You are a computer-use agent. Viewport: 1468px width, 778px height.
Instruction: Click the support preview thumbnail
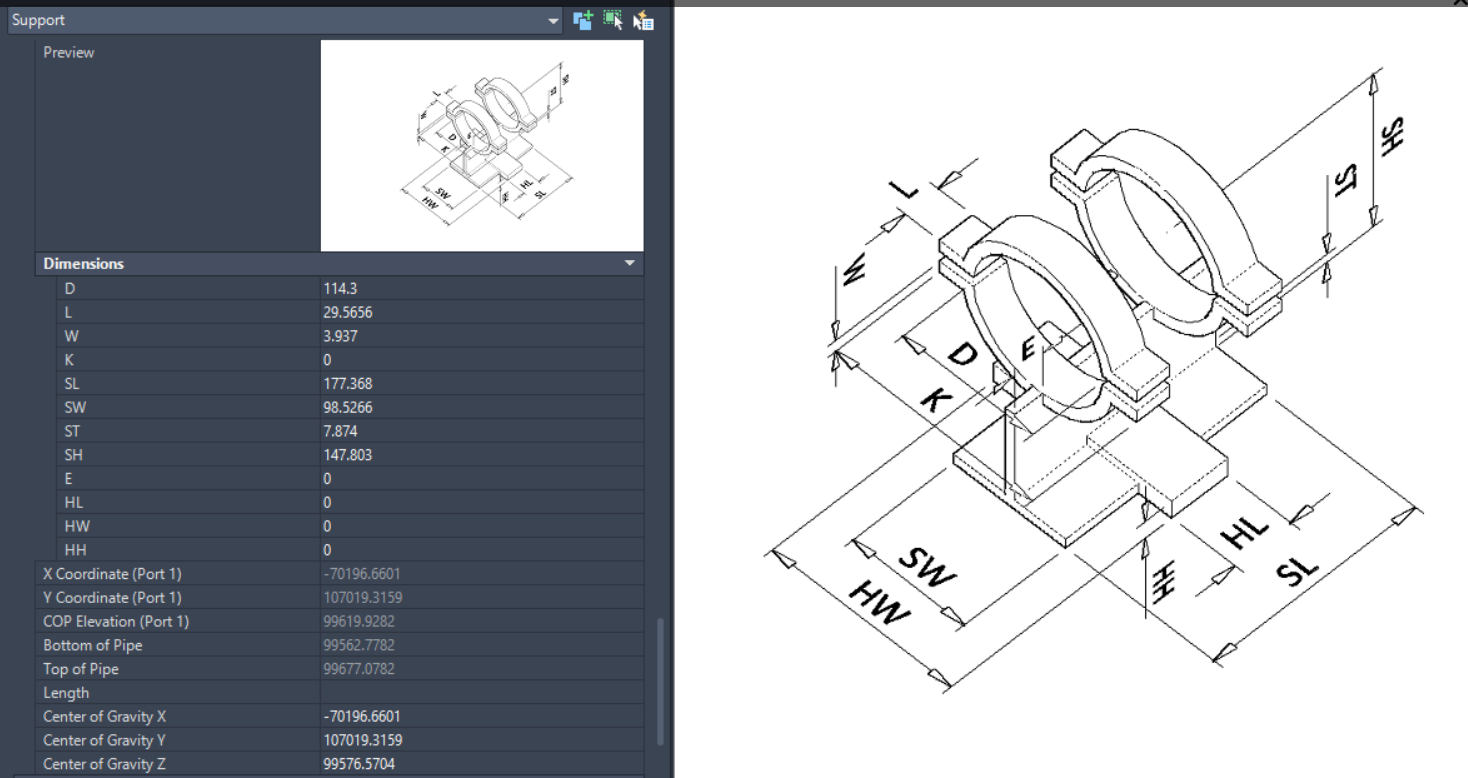click(481, 144)
